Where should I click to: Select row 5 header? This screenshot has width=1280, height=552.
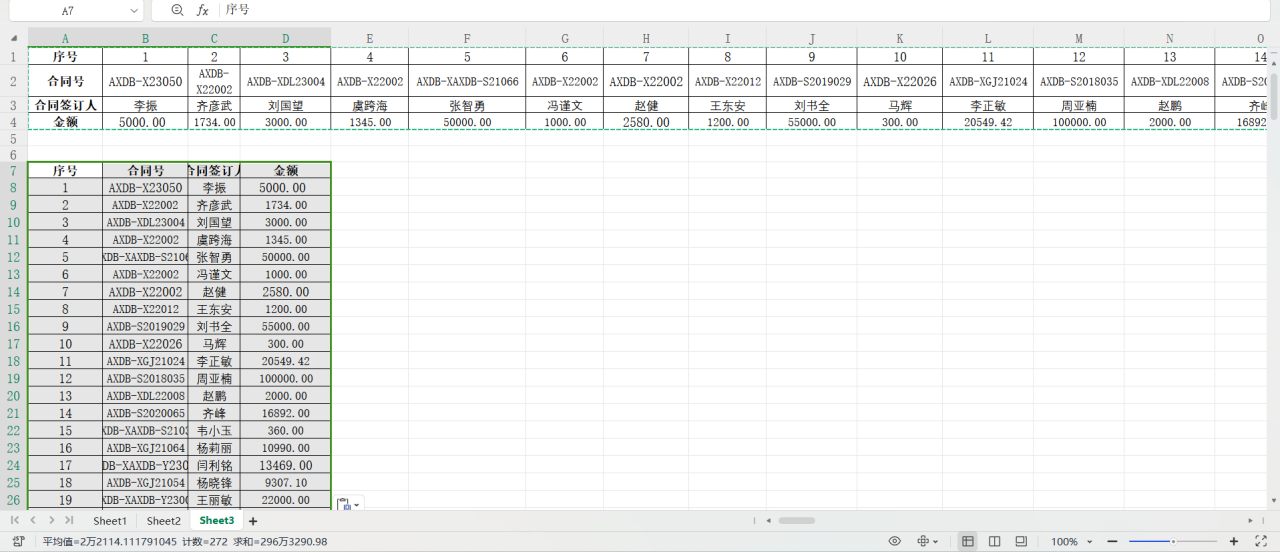[13, 139]
